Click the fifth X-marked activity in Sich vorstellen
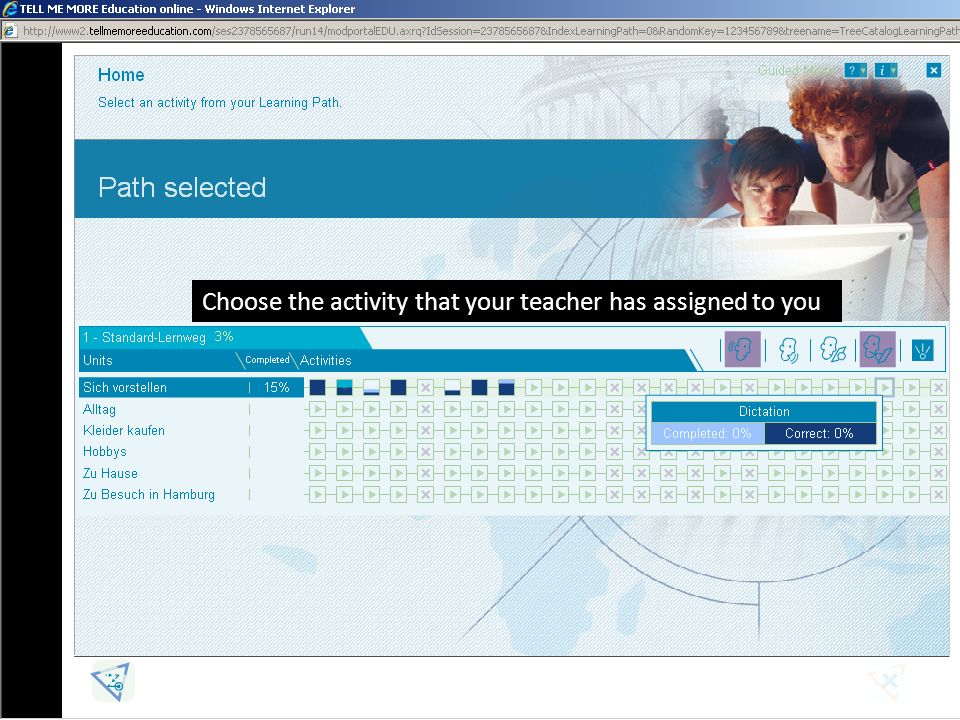960x720 pixels. (425, 387)
